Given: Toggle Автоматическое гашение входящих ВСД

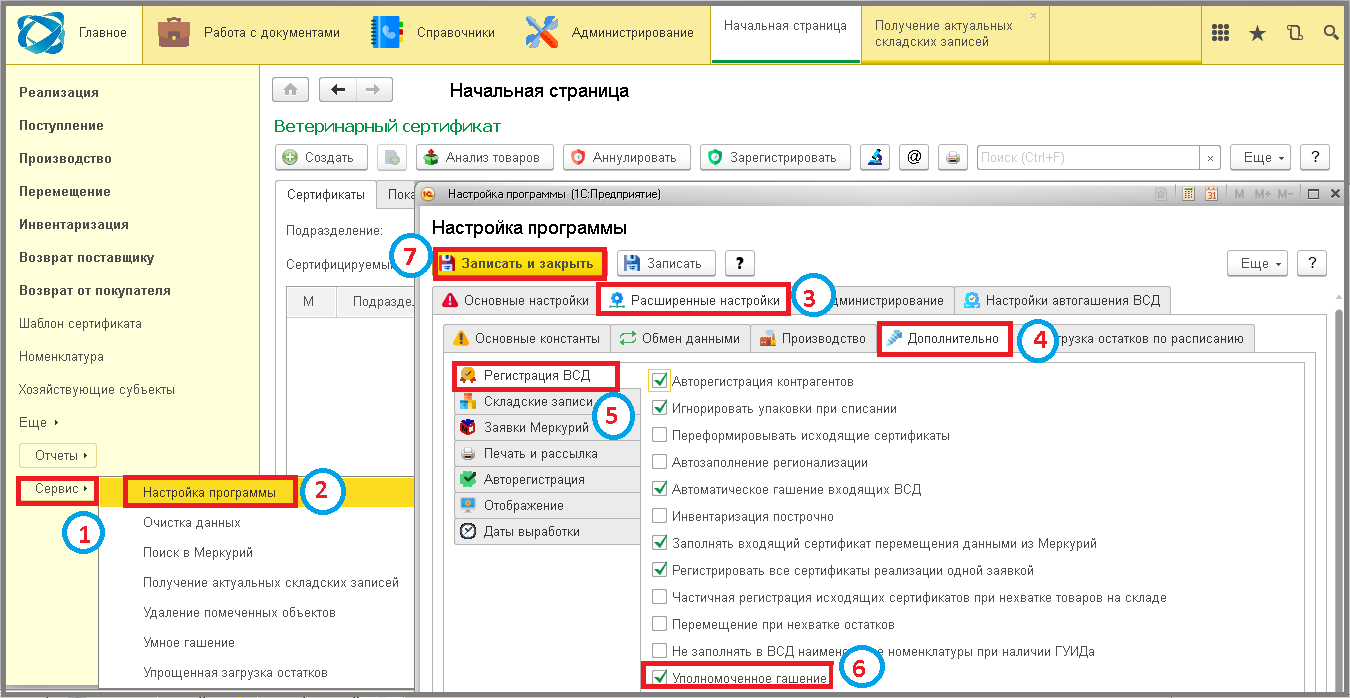Looking at the screenshot, I should coord(660,489).
